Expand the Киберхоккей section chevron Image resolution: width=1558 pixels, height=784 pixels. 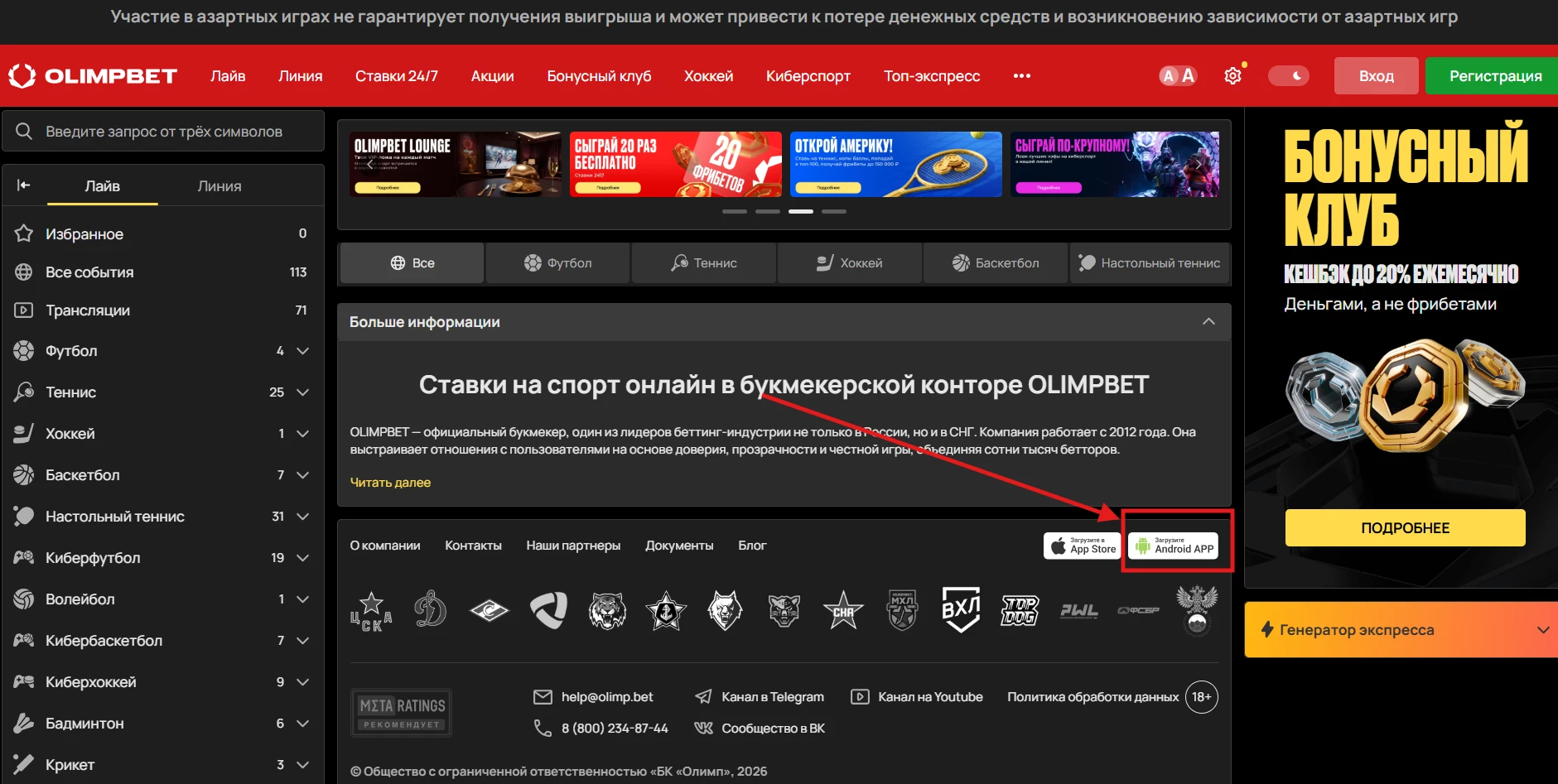point(303,682)
